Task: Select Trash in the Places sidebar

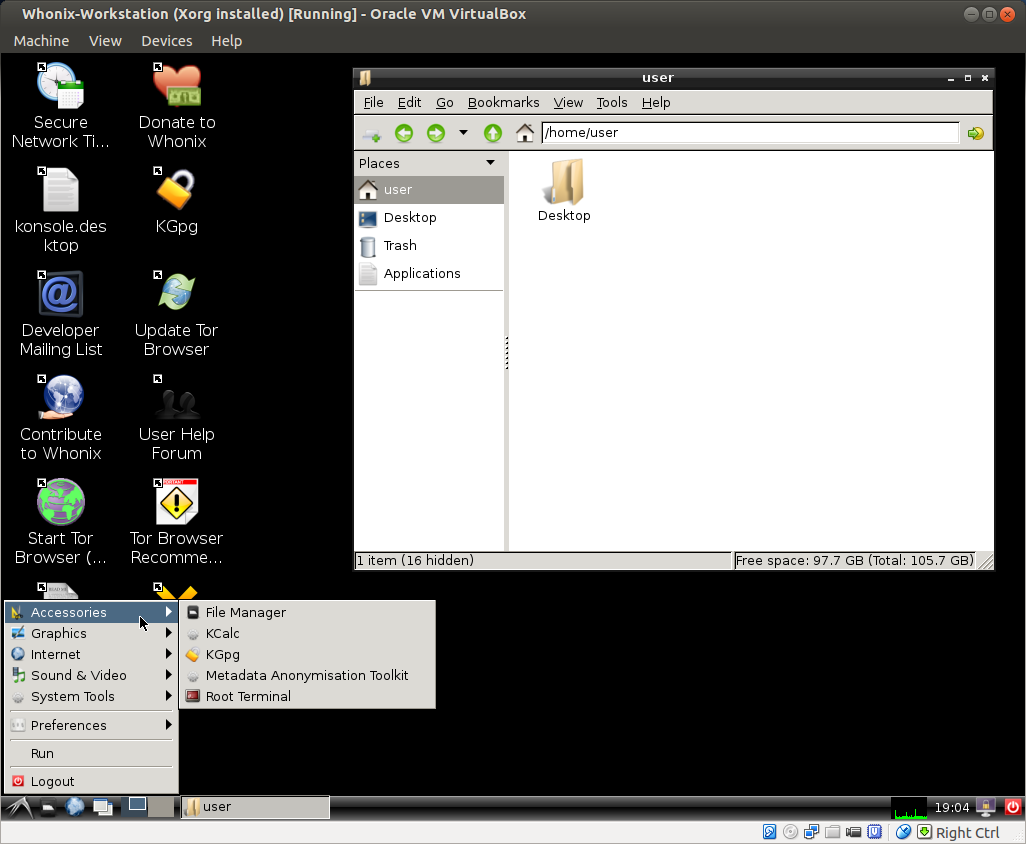Action: [x=400, y=245]
